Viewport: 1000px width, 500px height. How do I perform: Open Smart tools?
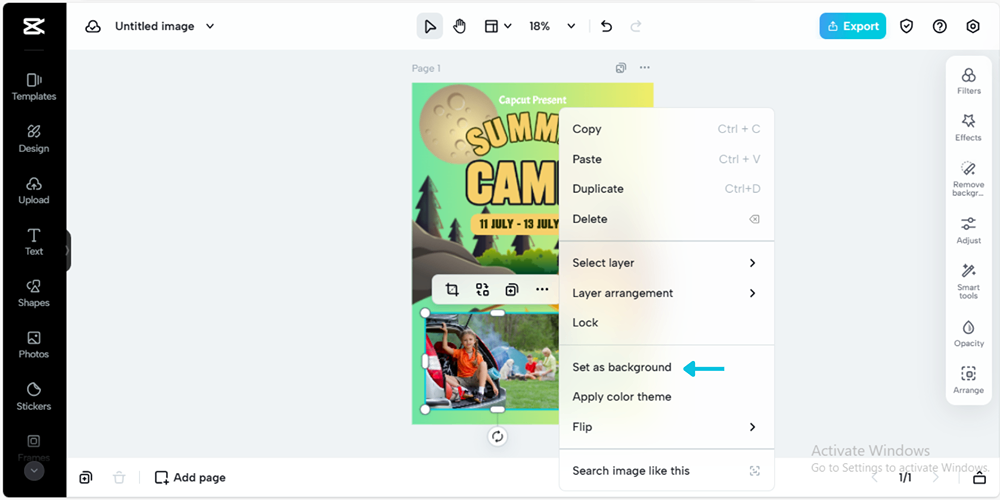[x=968, y=281]
